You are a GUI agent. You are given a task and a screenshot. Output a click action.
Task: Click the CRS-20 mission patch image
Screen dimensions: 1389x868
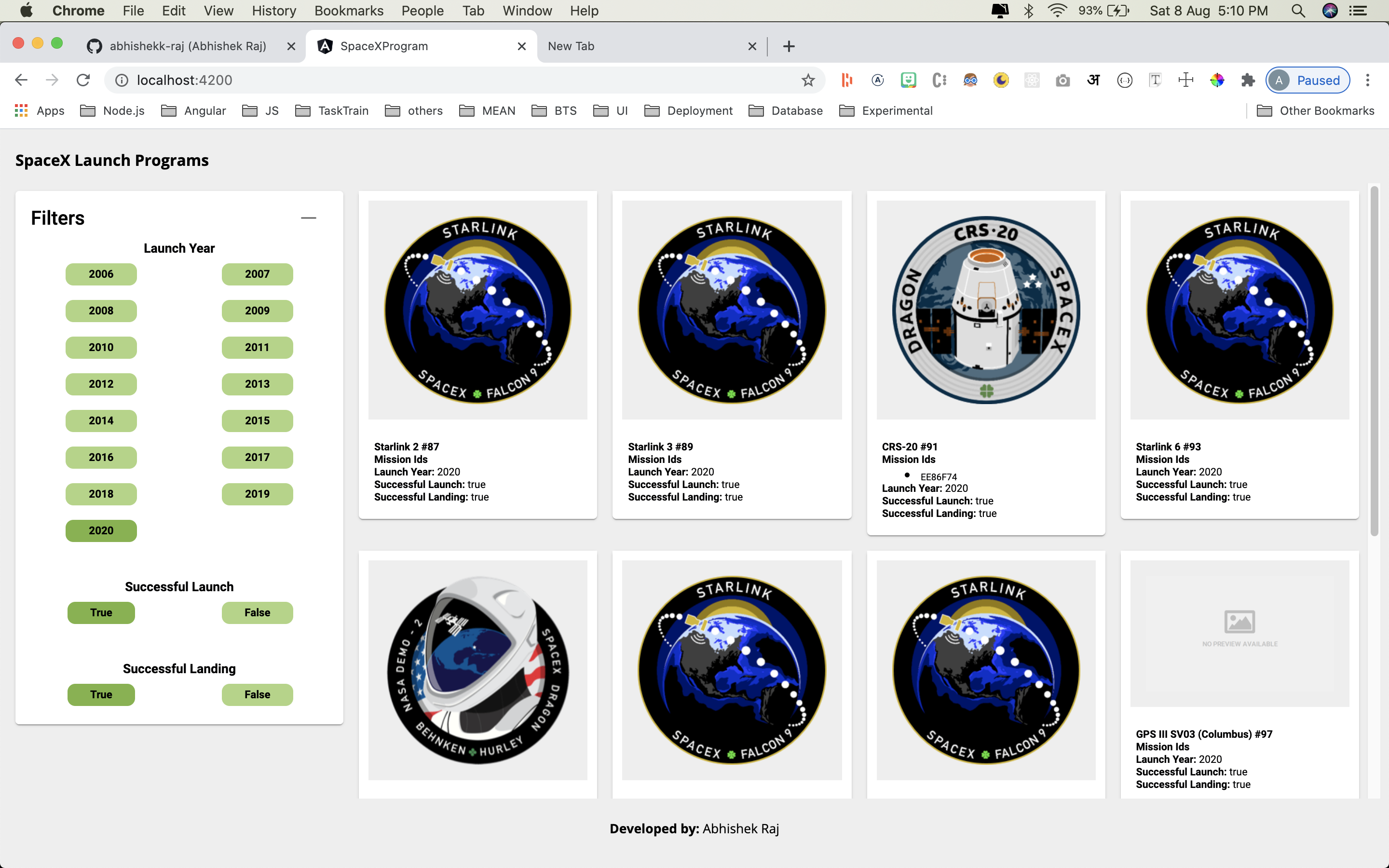[x=985, y=310]
